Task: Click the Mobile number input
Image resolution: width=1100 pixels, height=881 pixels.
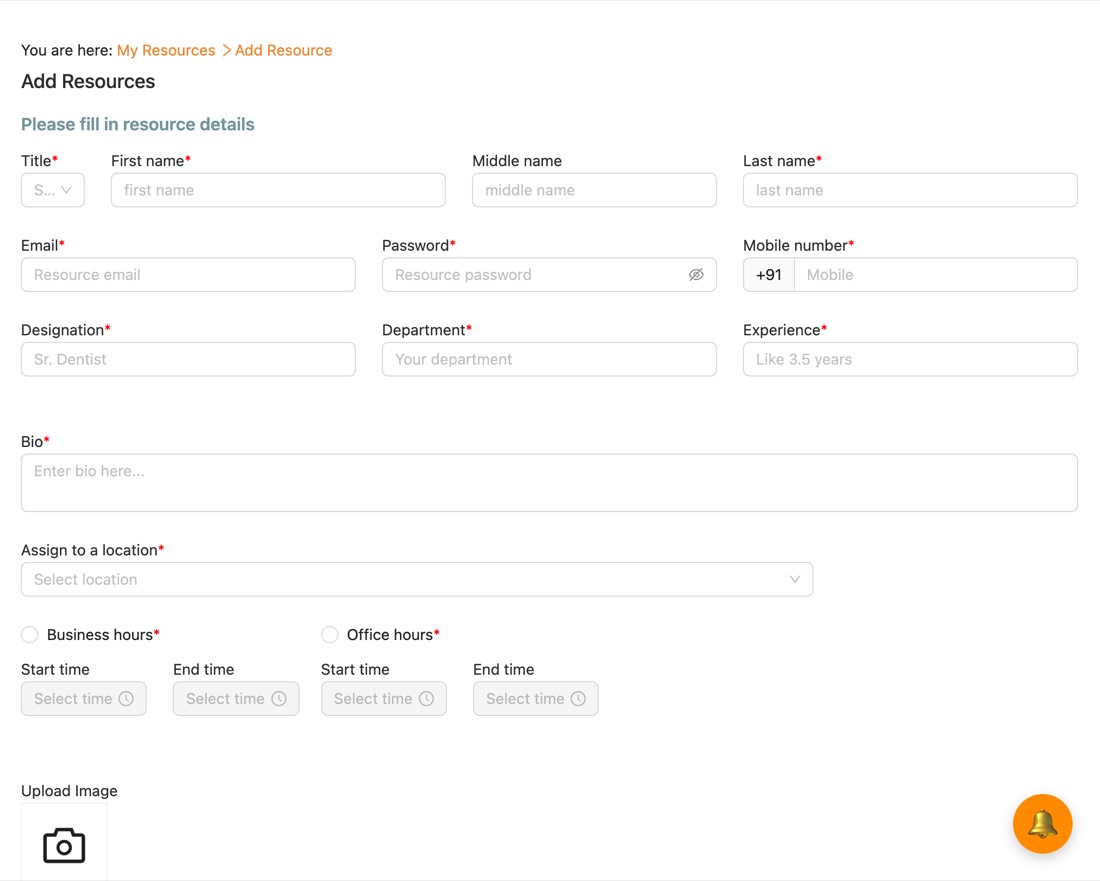Action: [936, 275]
